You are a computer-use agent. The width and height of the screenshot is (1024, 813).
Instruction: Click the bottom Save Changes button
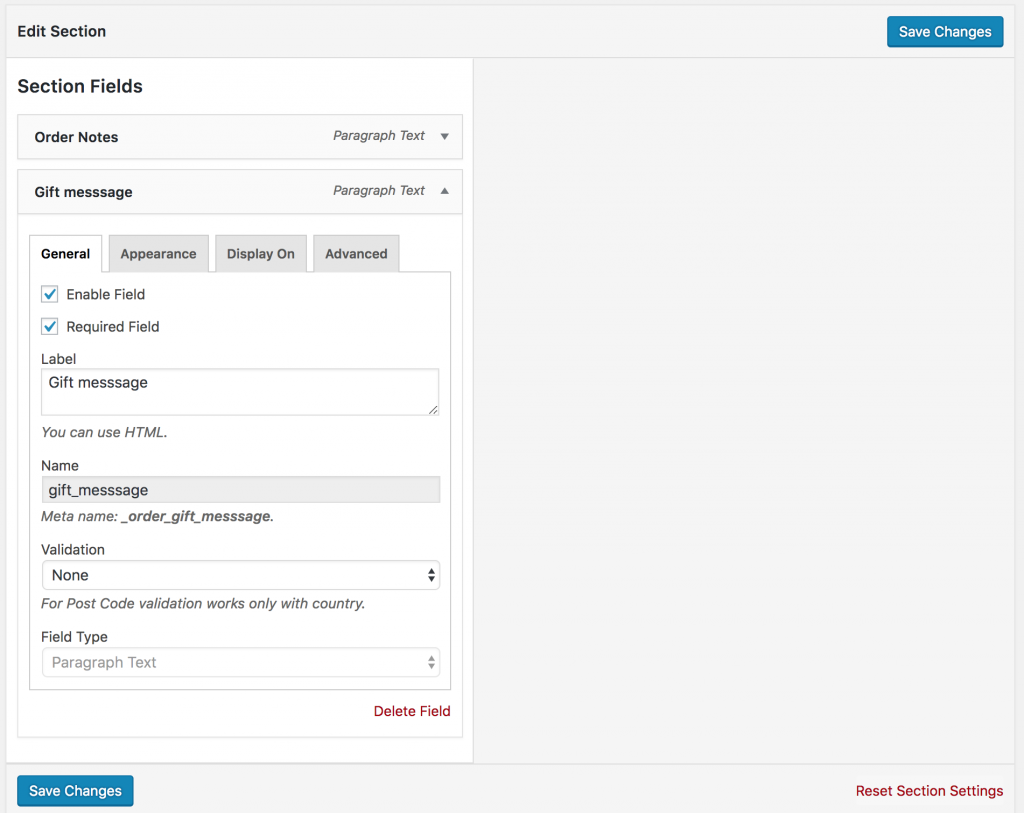[x=75, y=791]
